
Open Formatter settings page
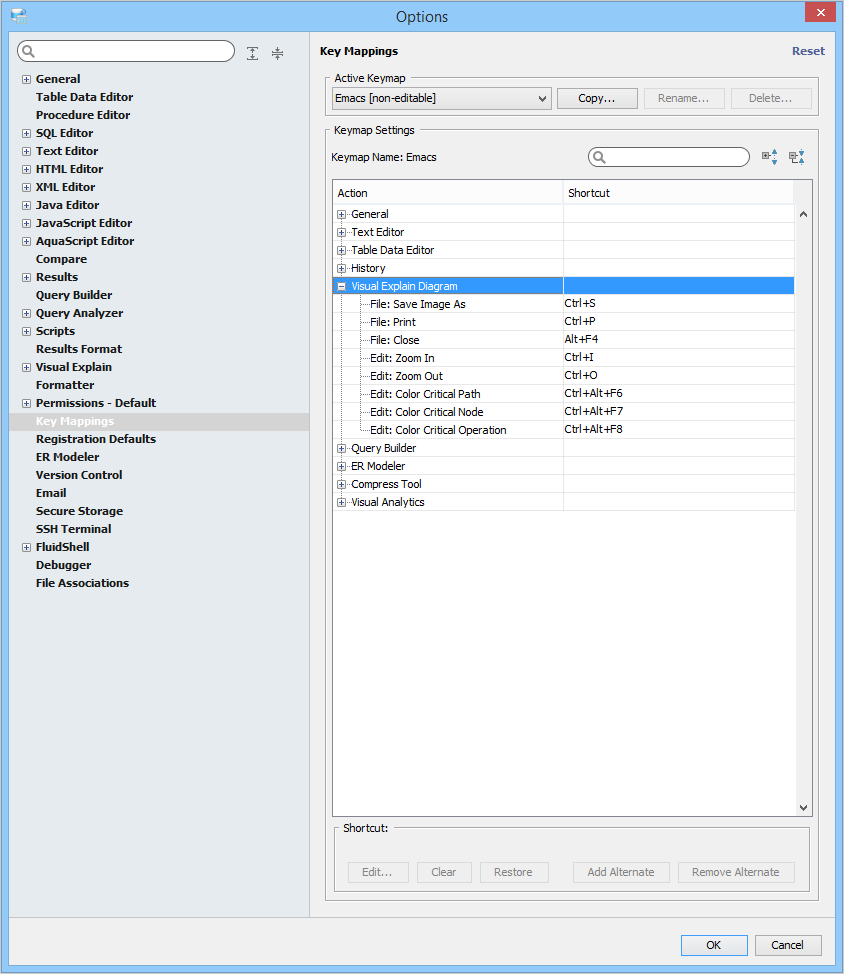click(x=65, y=385)
